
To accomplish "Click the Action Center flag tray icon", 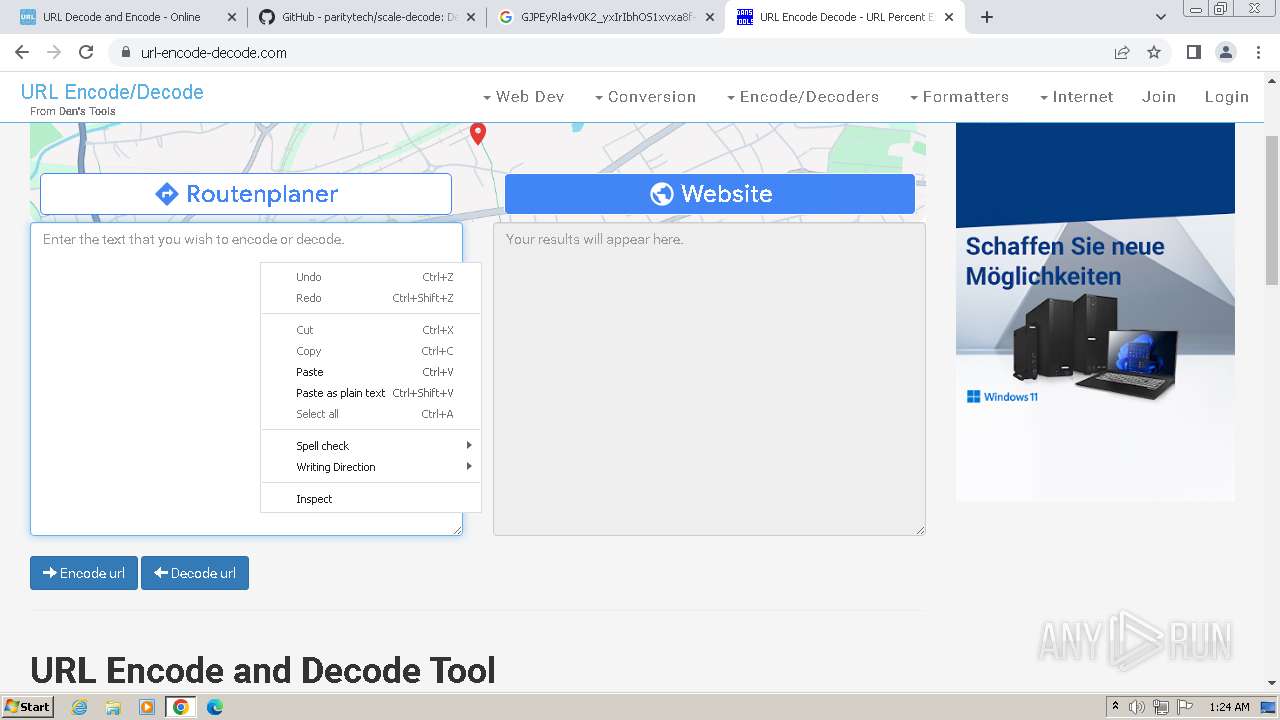I will 1185,707.
